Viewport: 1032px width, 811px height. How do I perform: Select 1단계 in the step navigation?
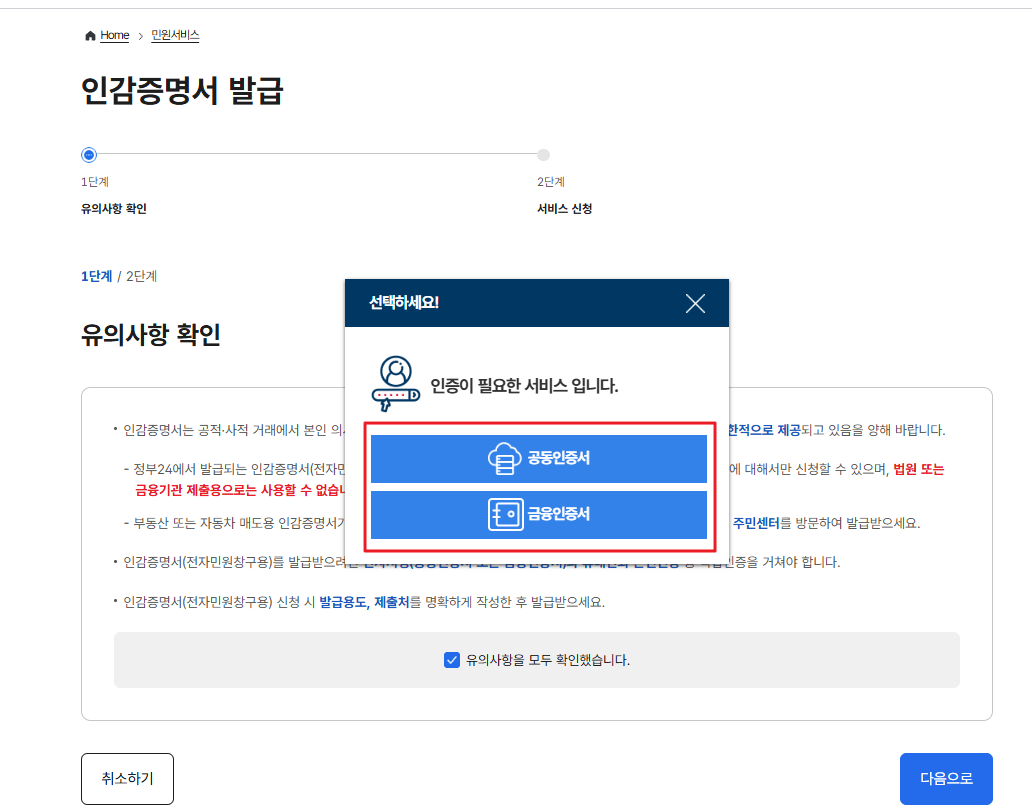click(96, 276)
